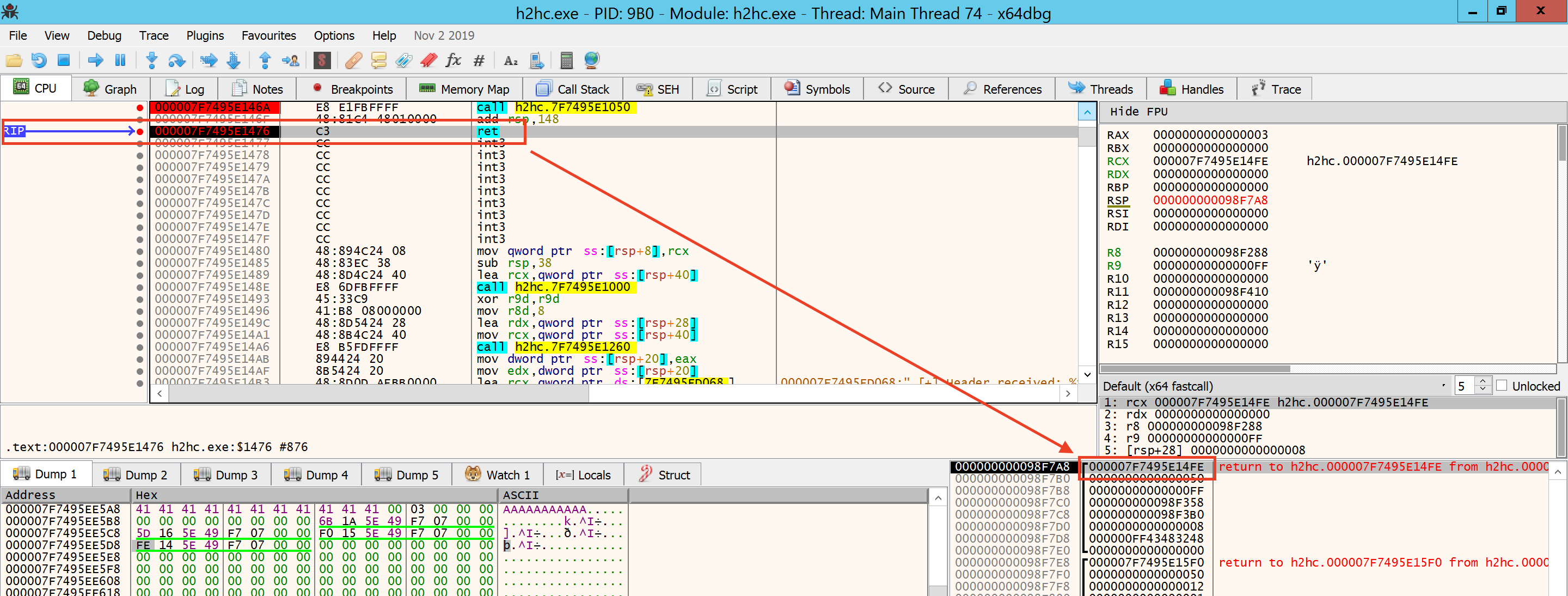1568x596 pixels.
Task: Run to user code icon
Action: (x=290, y=60)
